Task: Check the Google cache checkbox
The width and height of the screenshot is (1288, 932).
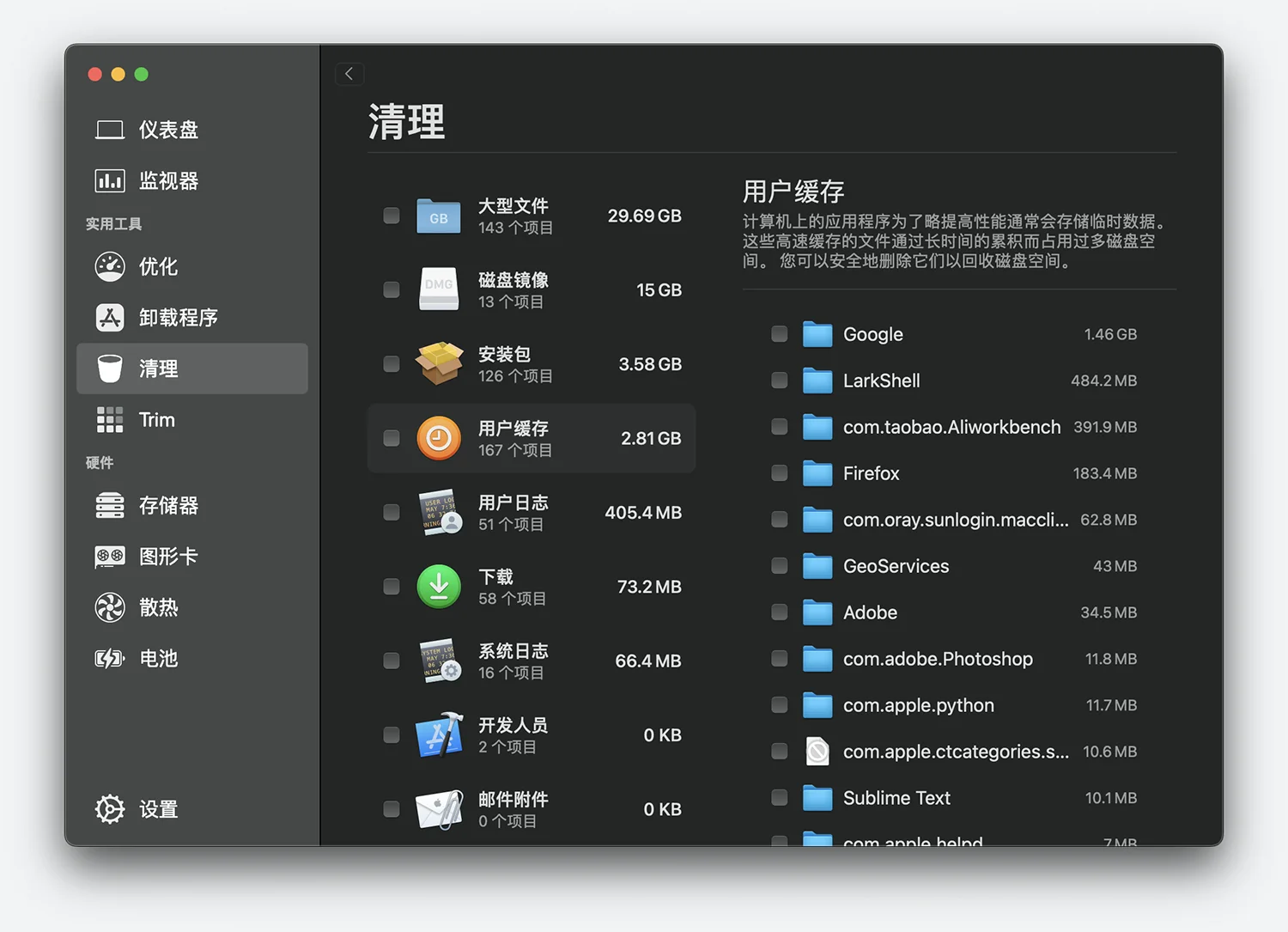Action: 780,334
